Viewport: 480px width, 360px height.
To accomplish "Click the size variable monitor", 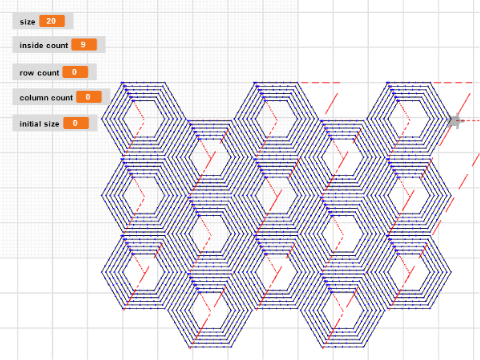I will (43, 21).
